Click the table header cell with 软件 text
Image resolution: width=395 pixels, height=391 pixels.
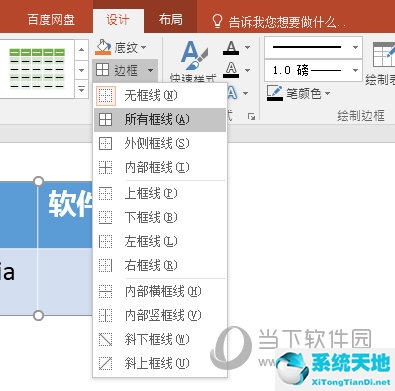pos(65,215)
